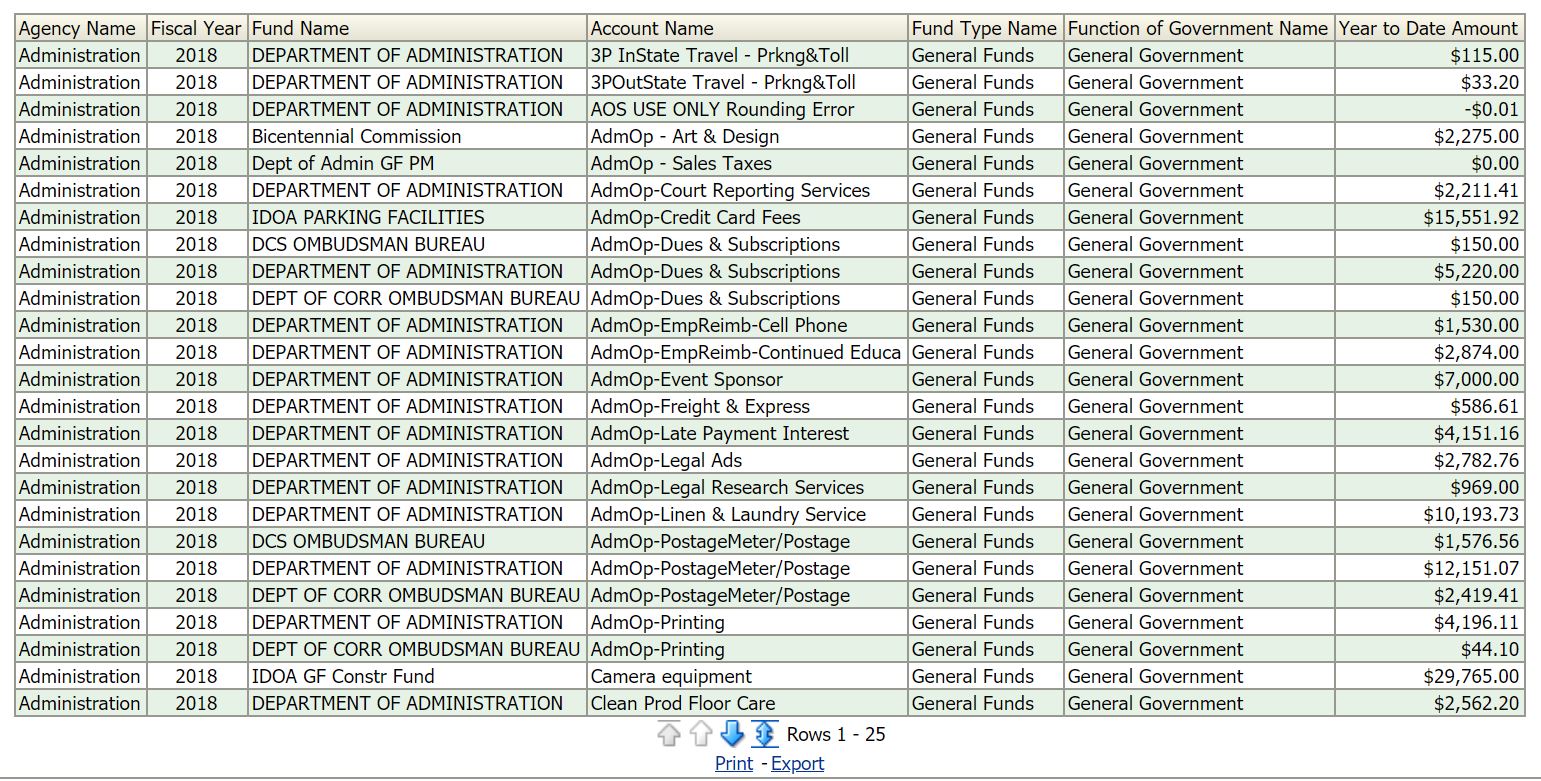Select the Year to Date Amount header

tap(1429, 28)
